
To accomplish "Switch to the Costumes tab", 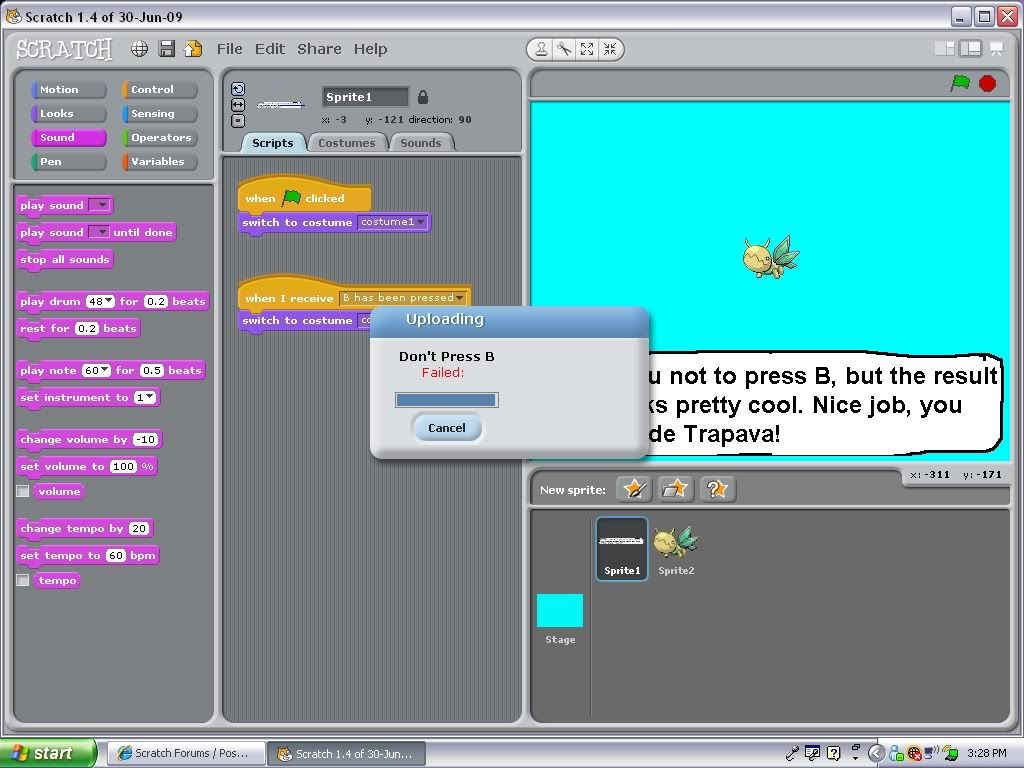I will 347,142.
